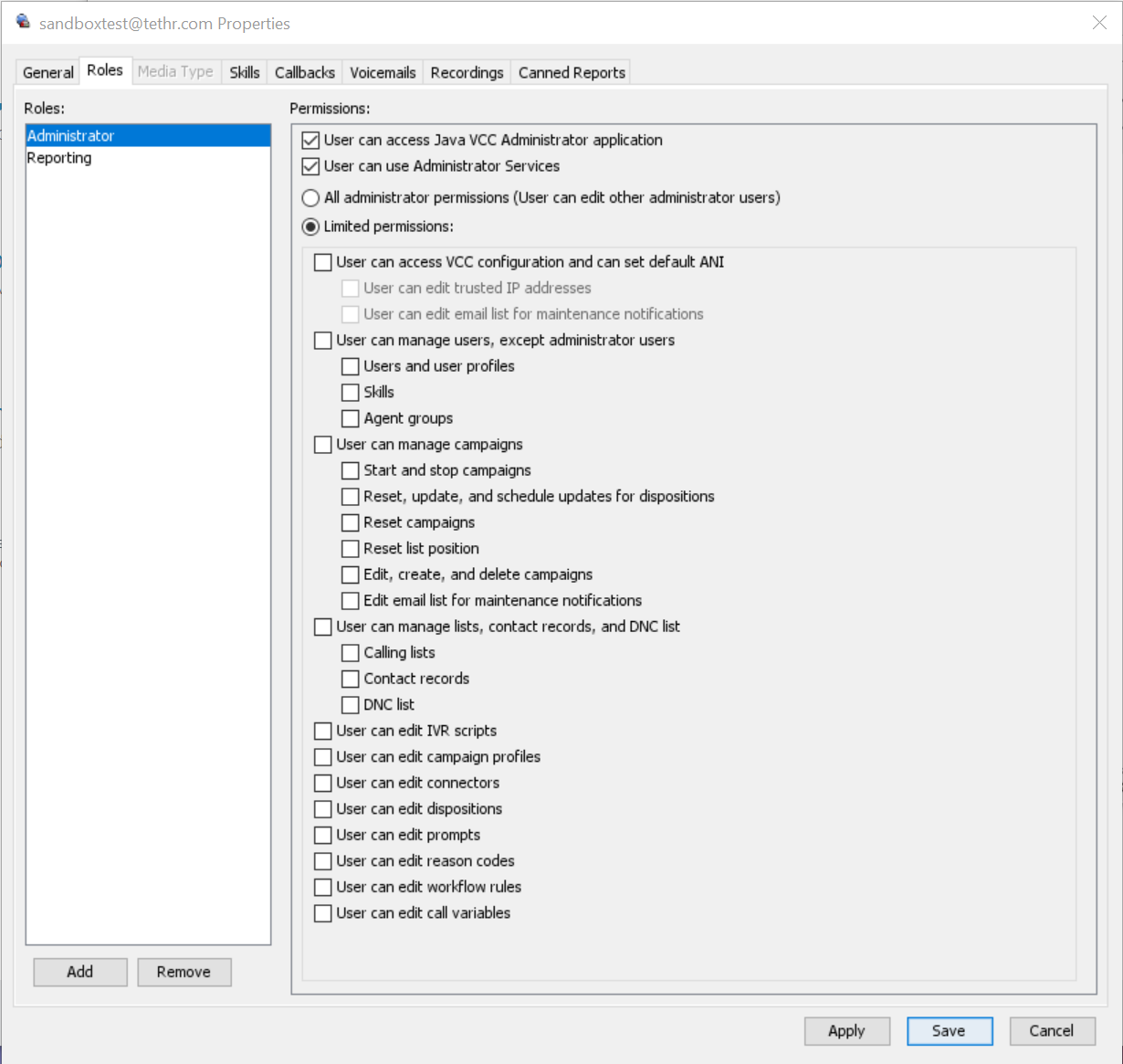Select the Administrator role

pos(70,136)
